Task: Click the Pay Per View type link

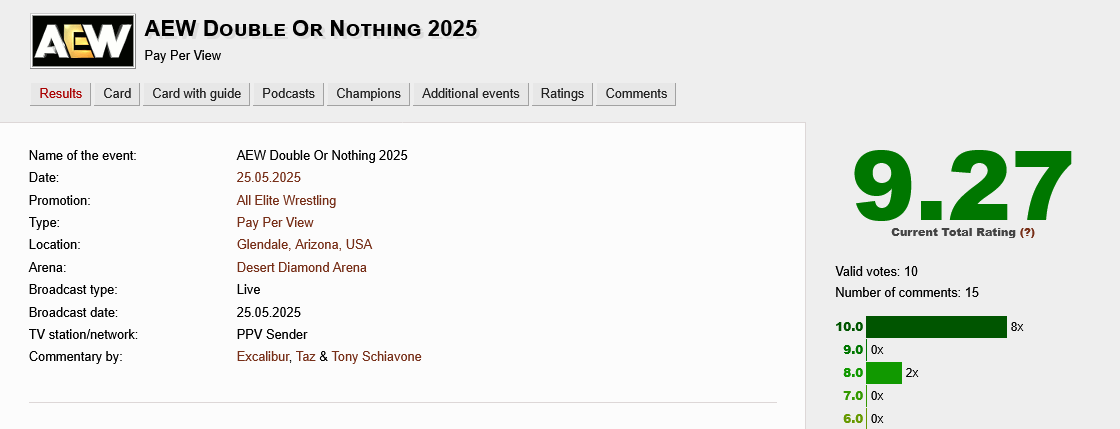Action: click(x=275, y=222)
